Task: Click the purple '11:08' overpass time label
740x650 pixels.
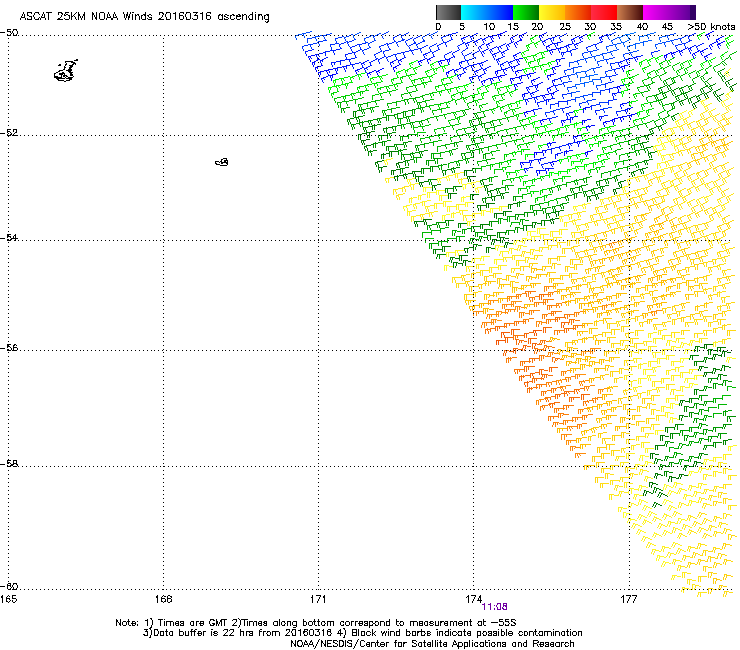Action: 494,607
